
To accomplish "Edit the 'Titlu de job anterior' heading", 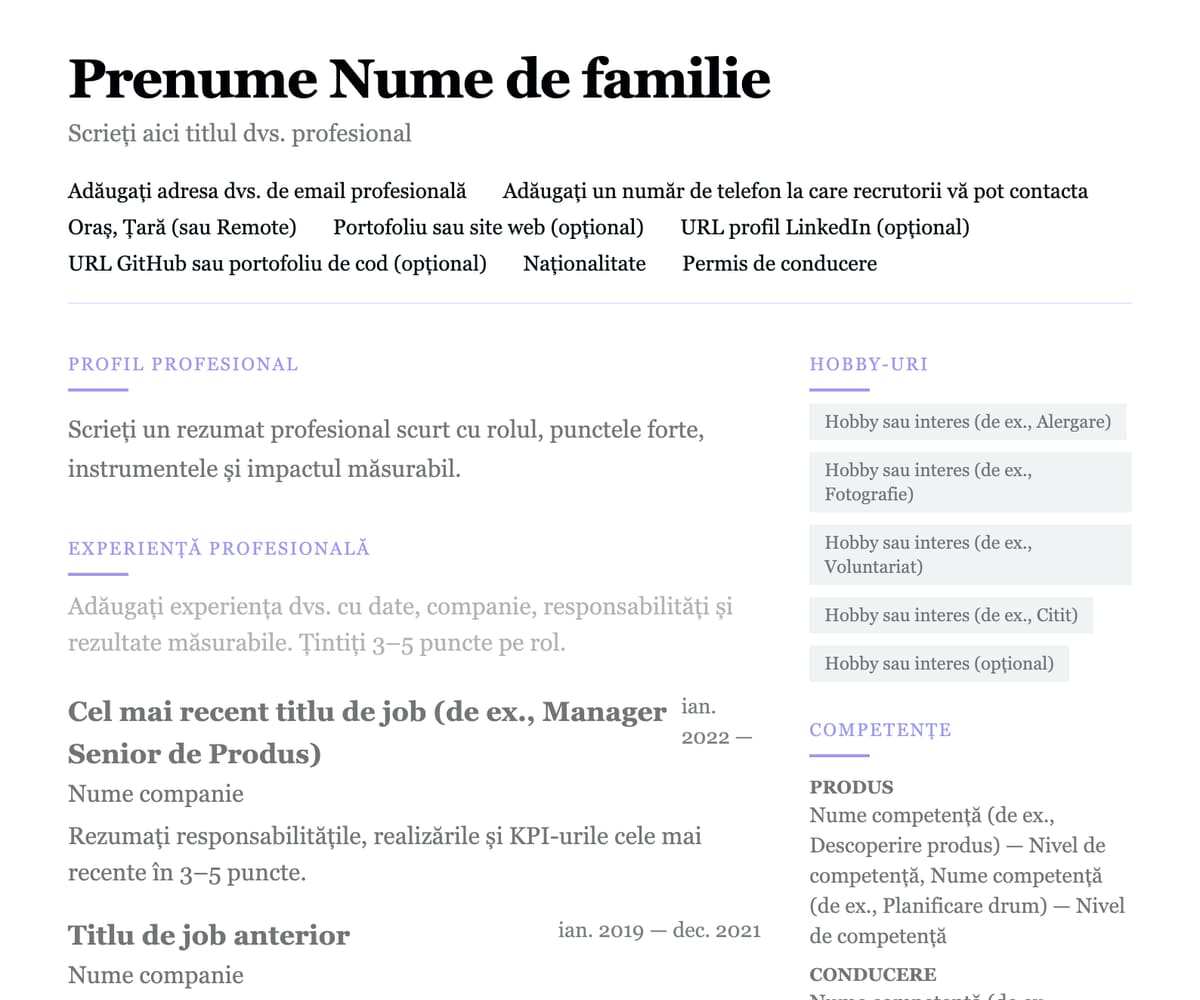I will pos(209,936).
